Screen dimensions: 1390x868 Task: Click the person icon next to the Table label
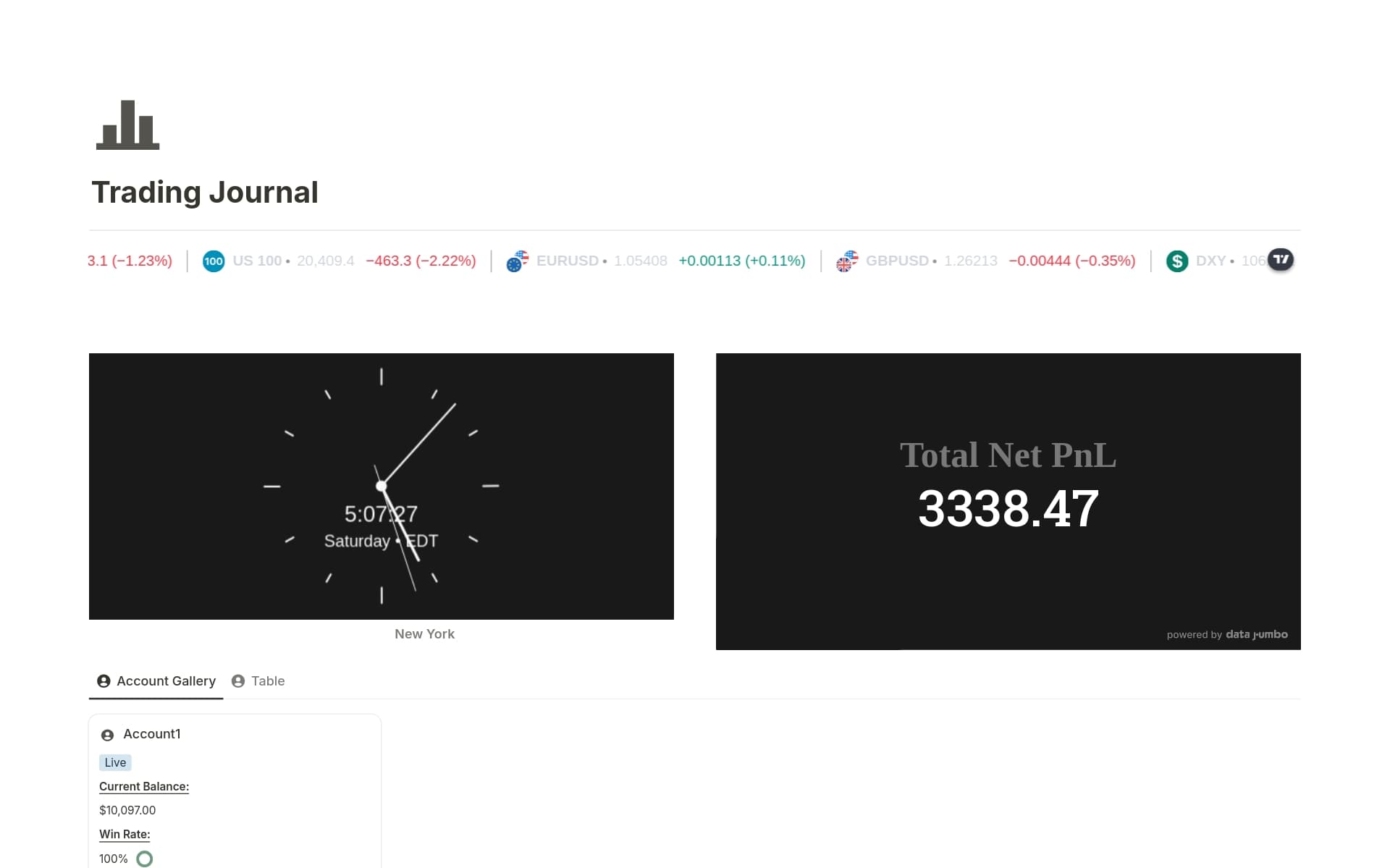[237, 681]
